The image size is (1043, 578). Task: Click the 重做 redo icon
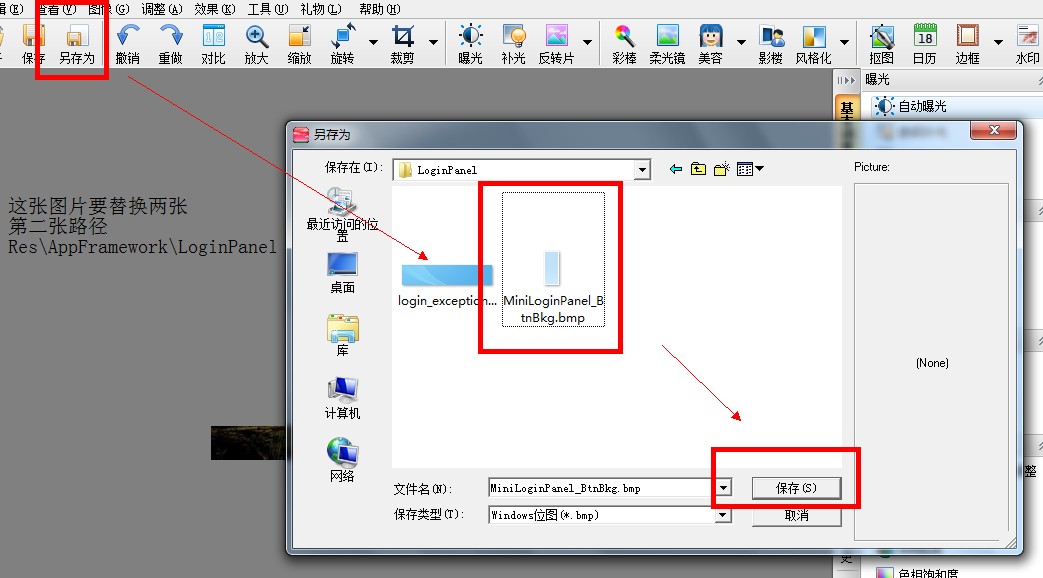pos(170,45)
